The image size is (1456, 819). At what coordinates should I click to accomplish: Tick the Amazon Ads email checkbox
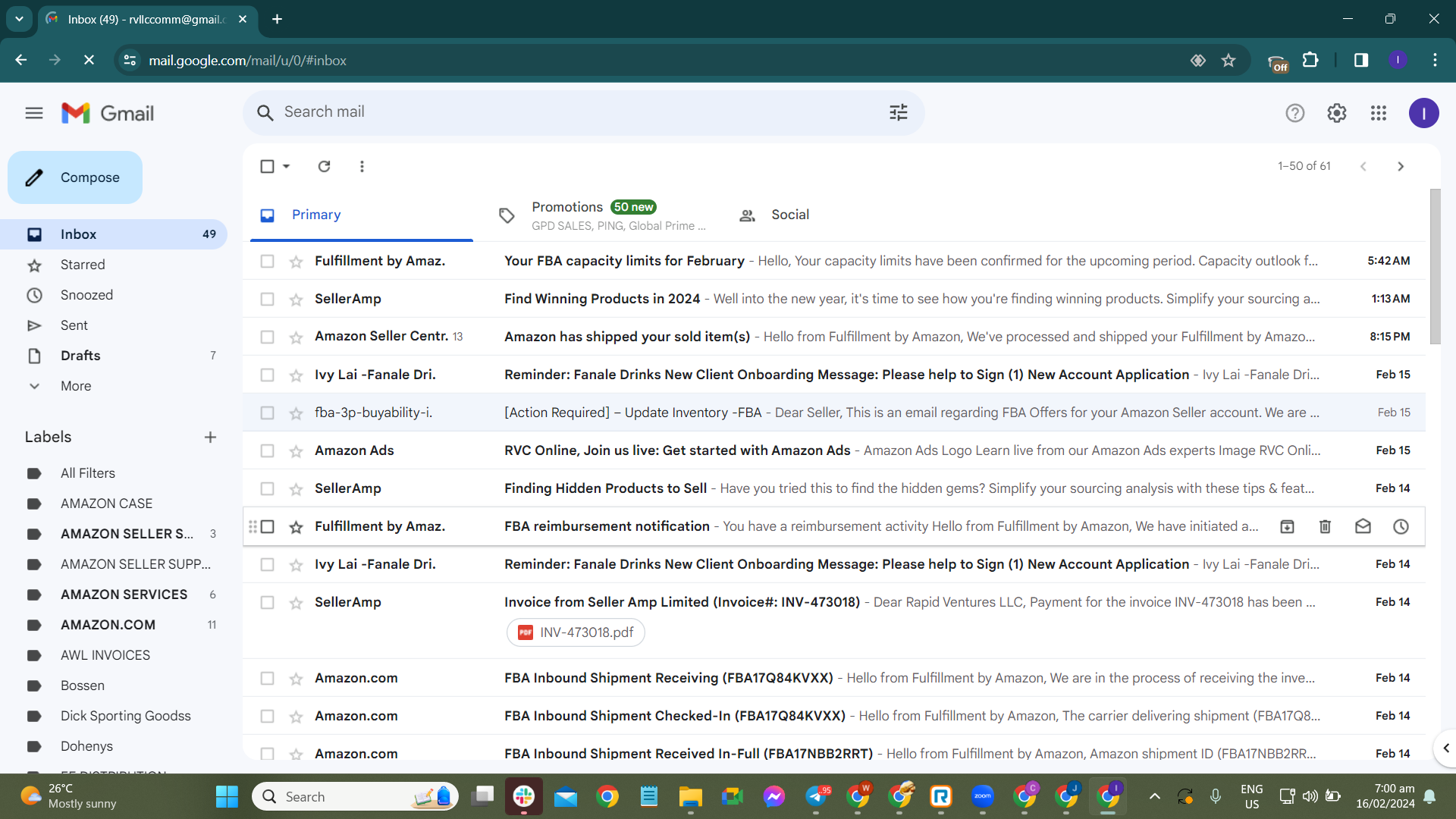[x=267, y=450]
